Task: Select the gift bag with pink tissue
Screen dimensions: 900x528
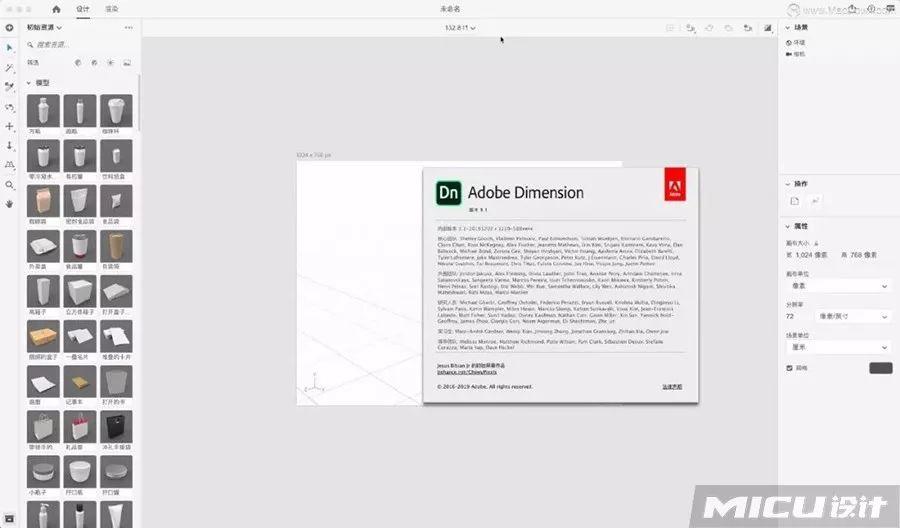Action: coord(80,426)
